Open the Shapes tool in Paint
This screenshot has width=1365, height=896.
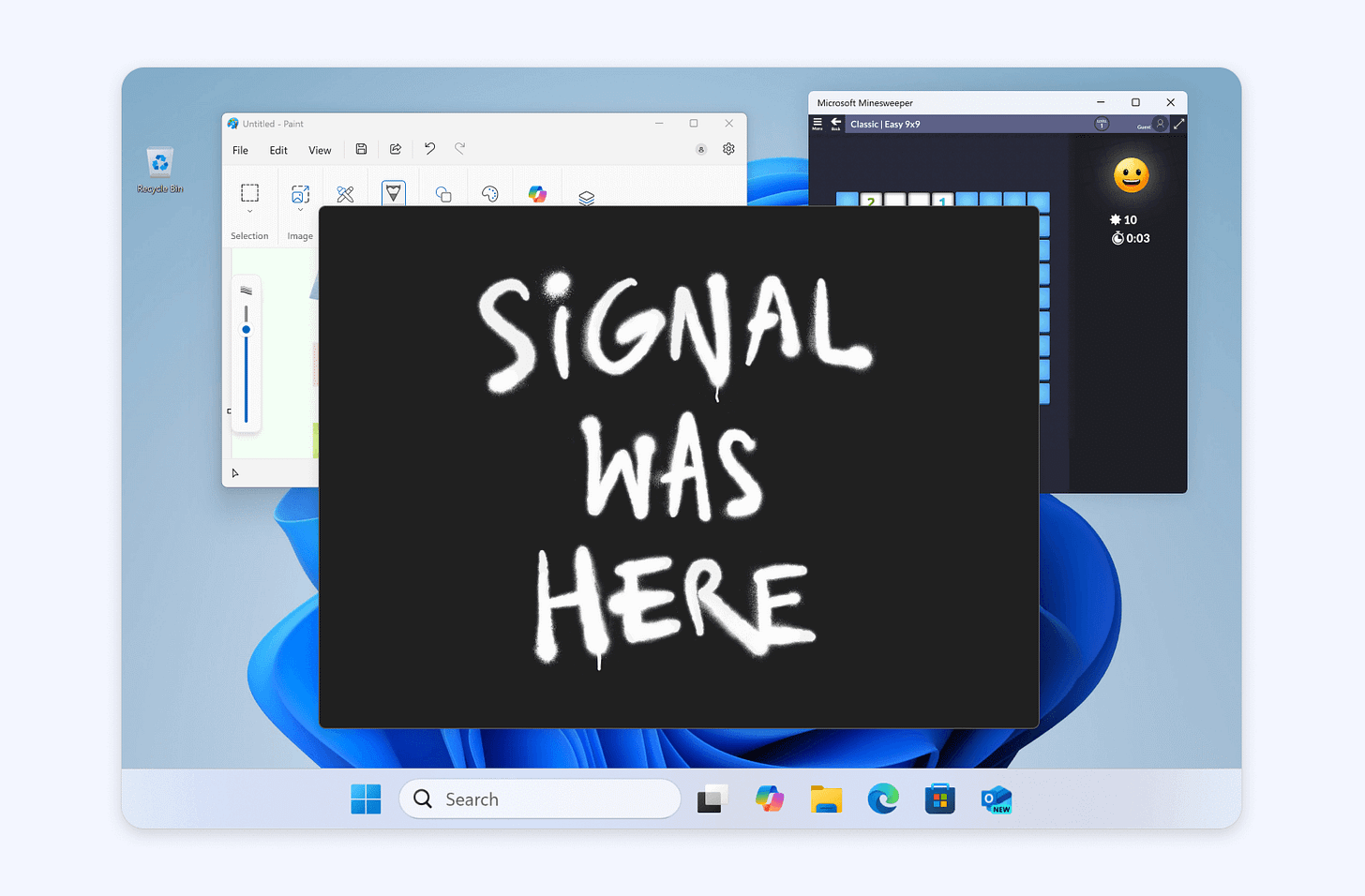(x=442, y=194)
